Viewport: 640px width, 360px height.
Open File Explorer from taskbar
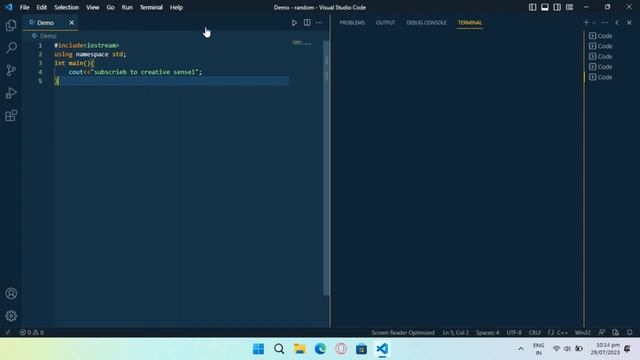click(300, 349)
